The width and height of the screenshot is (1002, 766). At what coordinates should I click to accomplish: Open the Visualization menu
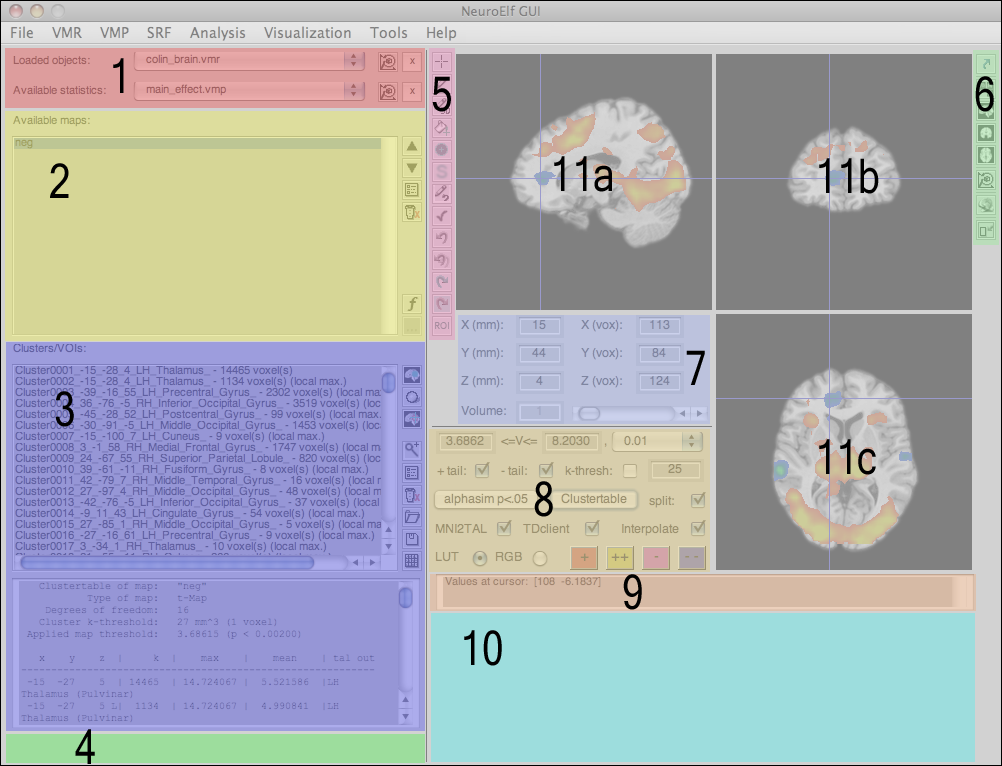pos(309,33)
